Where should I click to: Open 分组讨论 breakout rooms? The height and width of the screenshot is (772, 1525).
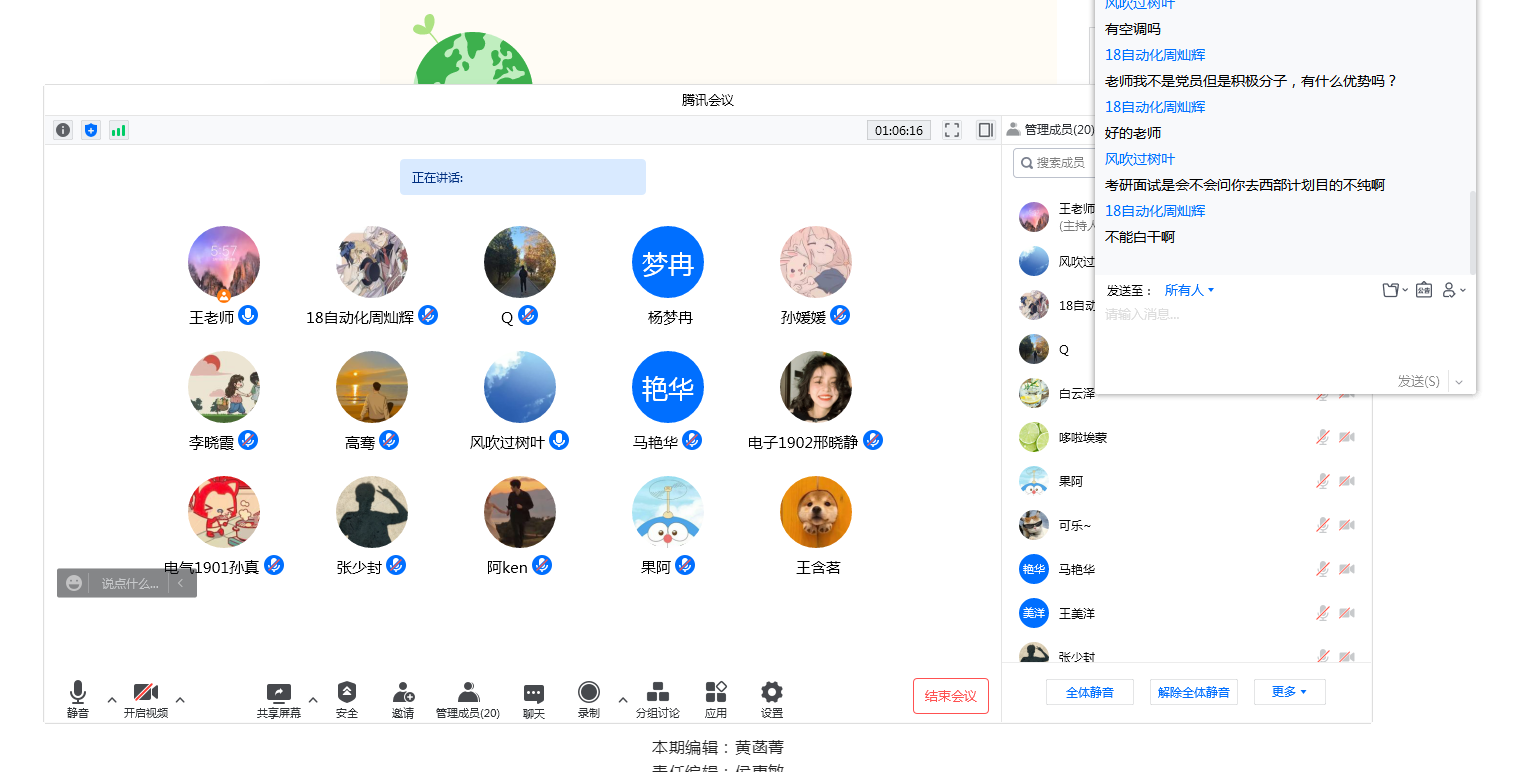click(657, 693)
